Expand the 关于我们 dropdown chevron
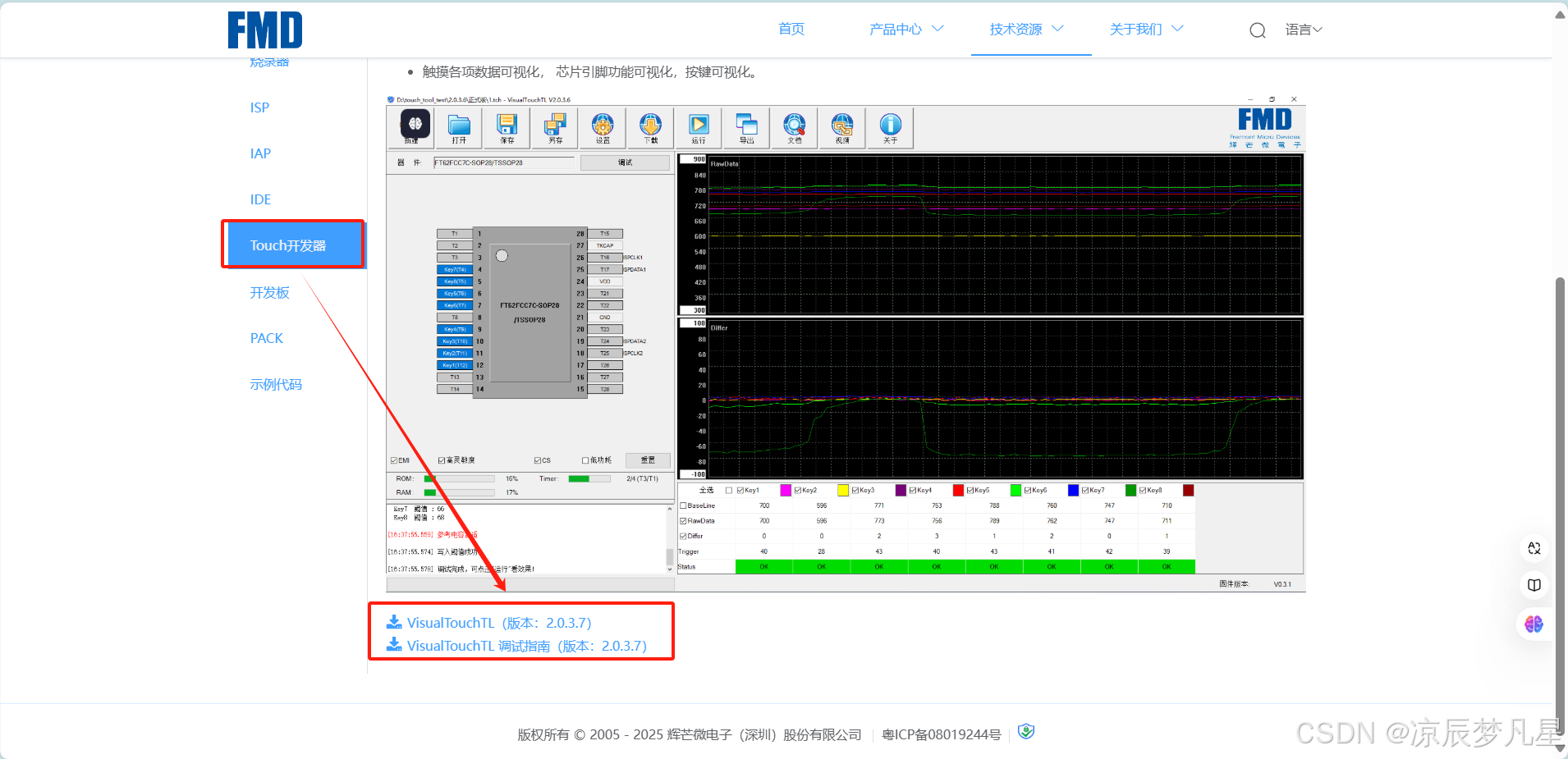Image resolution: width=1568 pixels, height=759 pixels. coord(1177,29)
